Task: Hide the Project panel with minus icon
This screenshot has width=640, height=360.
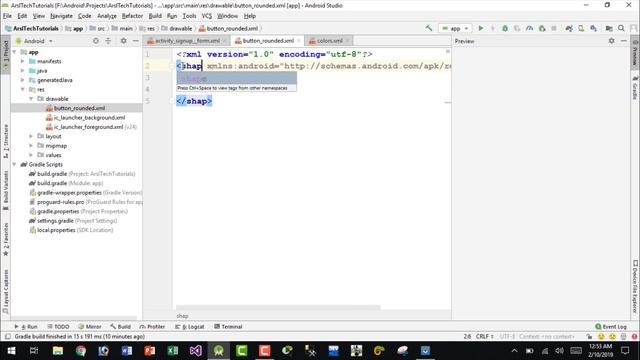Action: [136, 41]
